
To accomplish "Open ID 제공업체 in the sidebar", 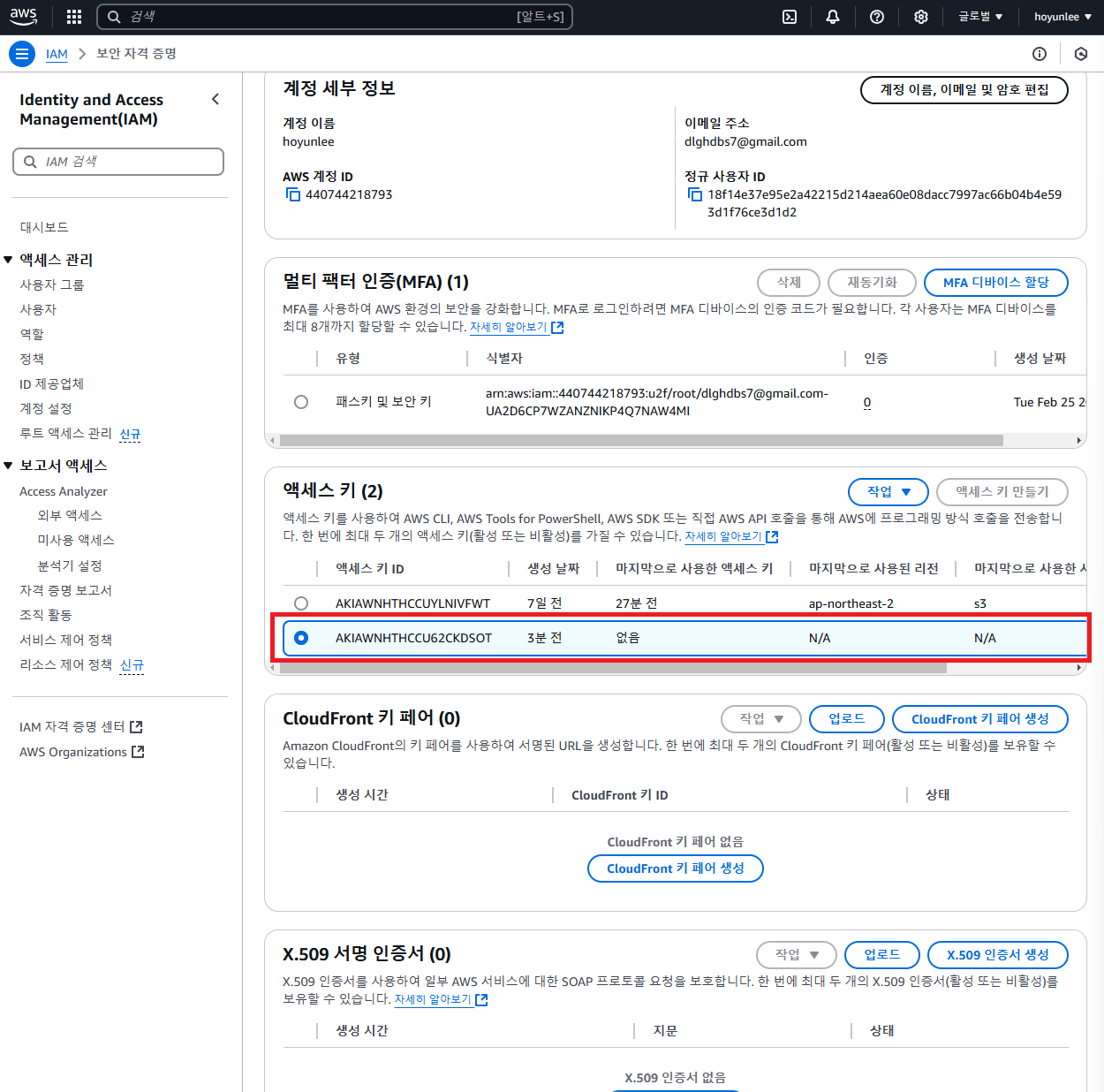I will pyautogui.click(x=52, y=383).
